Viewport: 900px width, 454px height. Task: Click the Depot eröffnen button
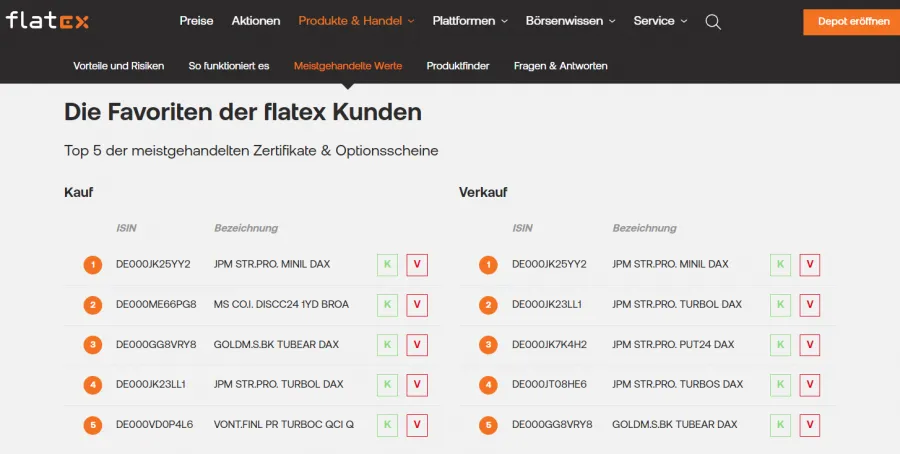tap(852, 22)
